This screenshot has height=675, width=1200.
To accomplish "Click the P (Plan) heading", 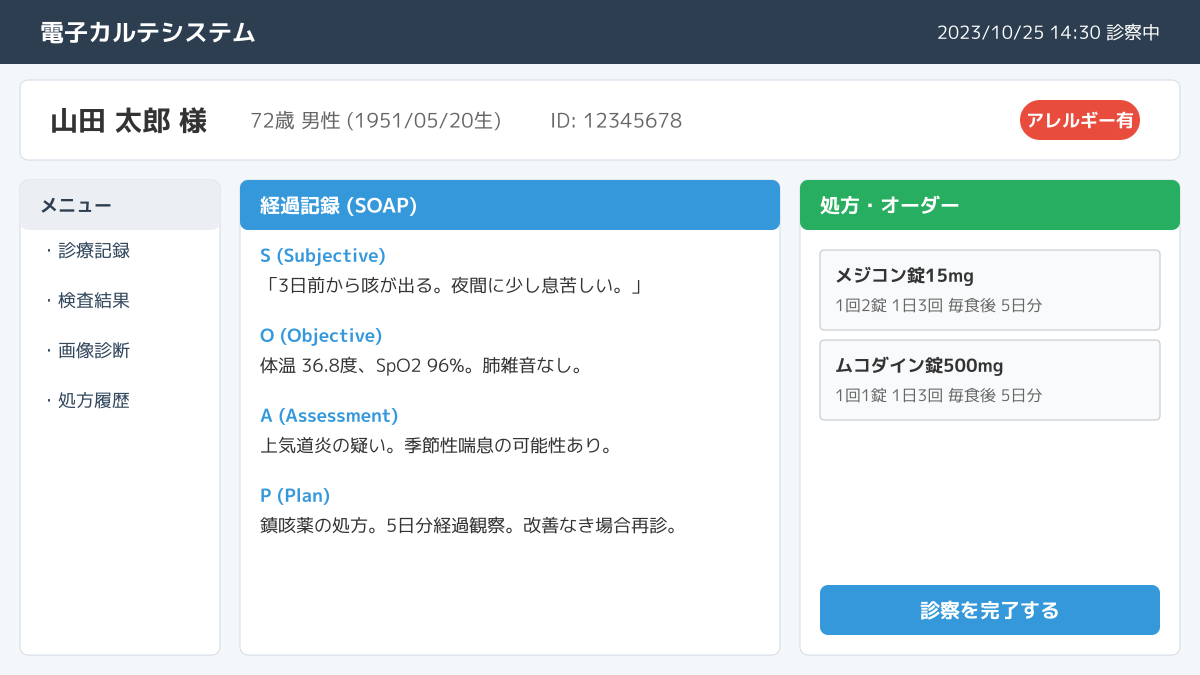I will 294,495.
